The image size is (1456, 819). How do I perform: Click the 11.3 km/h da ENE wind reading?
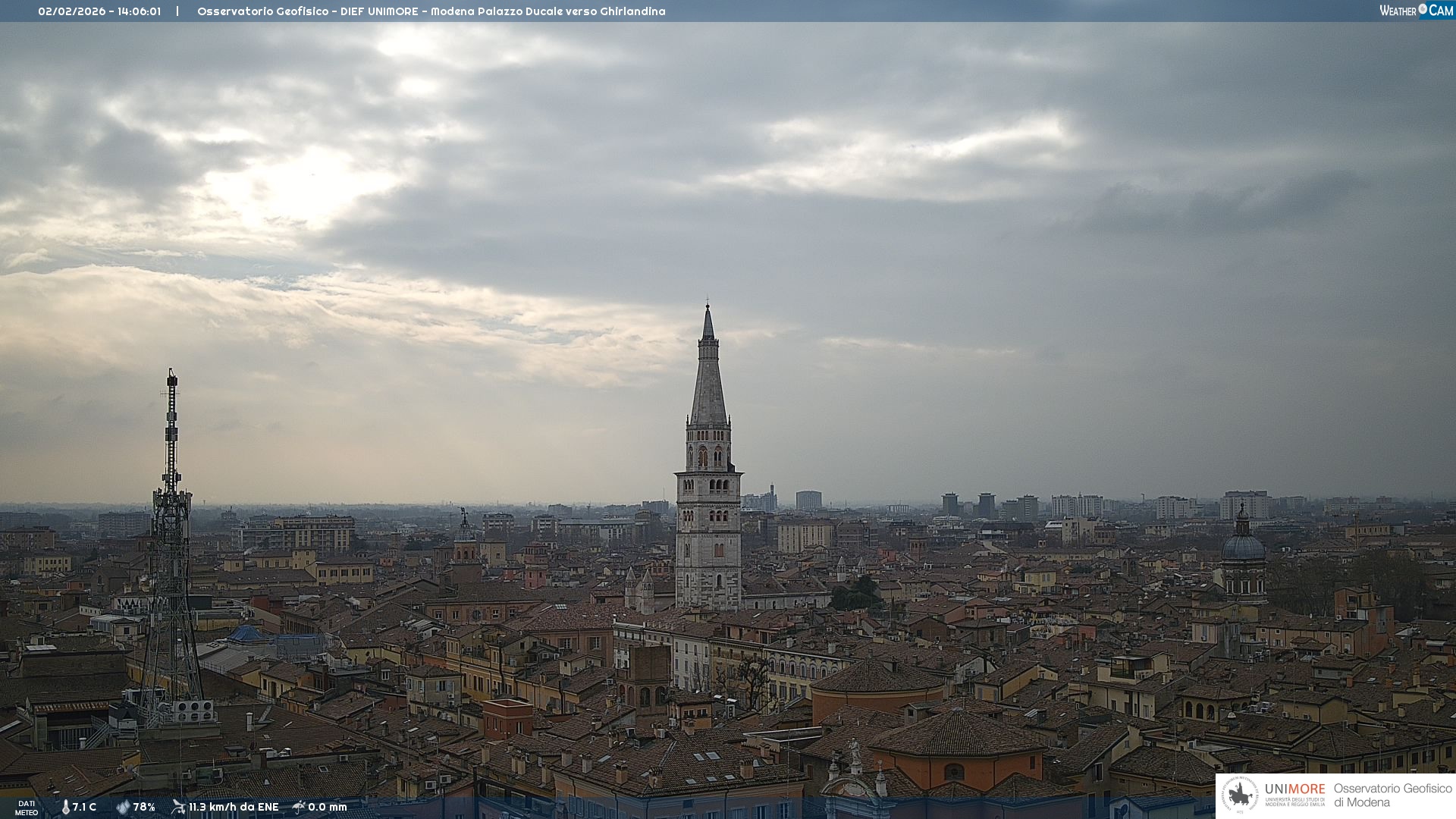coord(234,807)
